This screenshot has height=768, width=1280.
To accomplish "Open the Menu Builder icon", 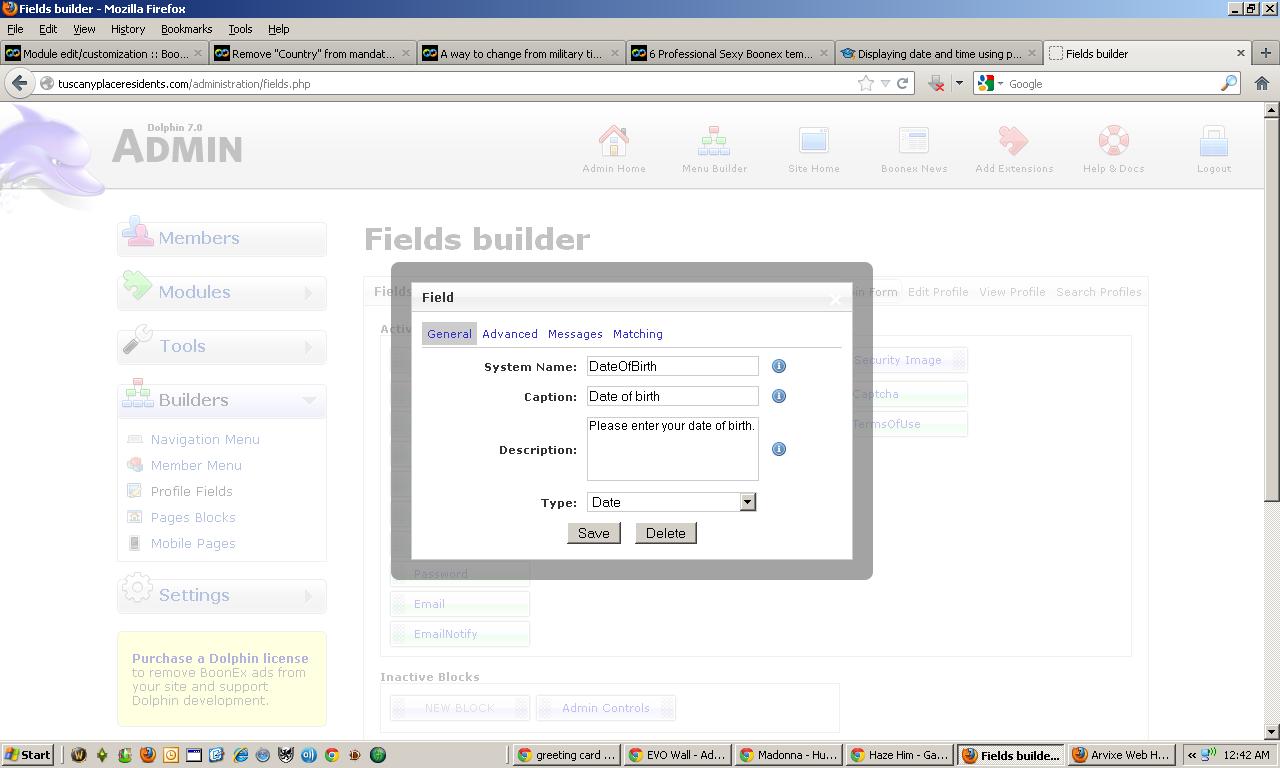I will tap(714, 142).
